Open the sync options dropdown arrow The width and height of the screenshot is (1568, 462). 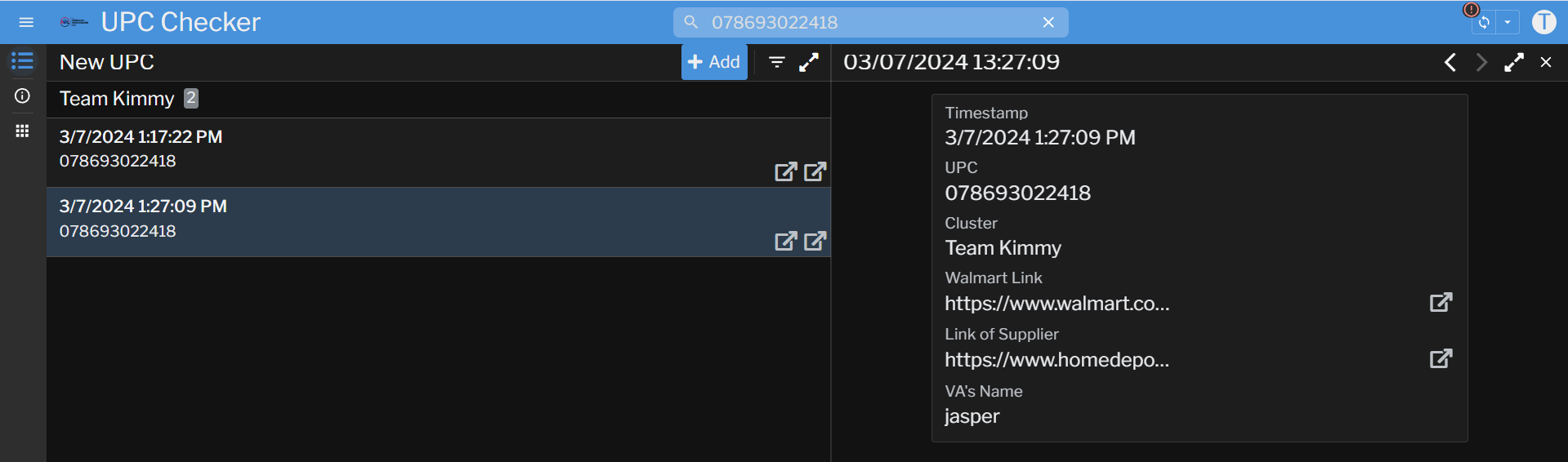(x=1508, y=22)
